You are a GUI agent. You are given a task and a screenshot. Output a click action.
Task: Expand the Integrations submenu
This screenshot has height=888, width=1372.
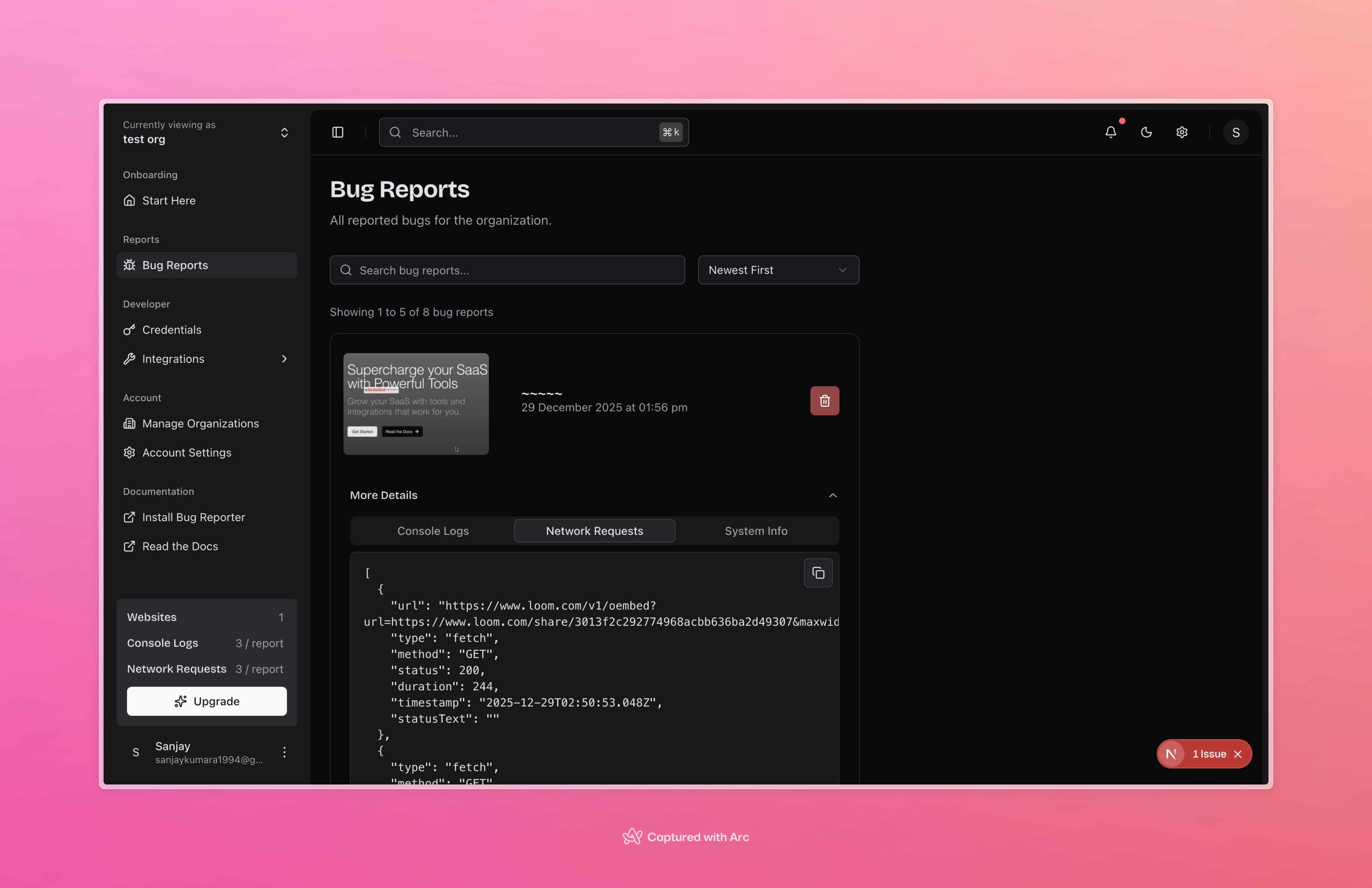click(284, 359)
